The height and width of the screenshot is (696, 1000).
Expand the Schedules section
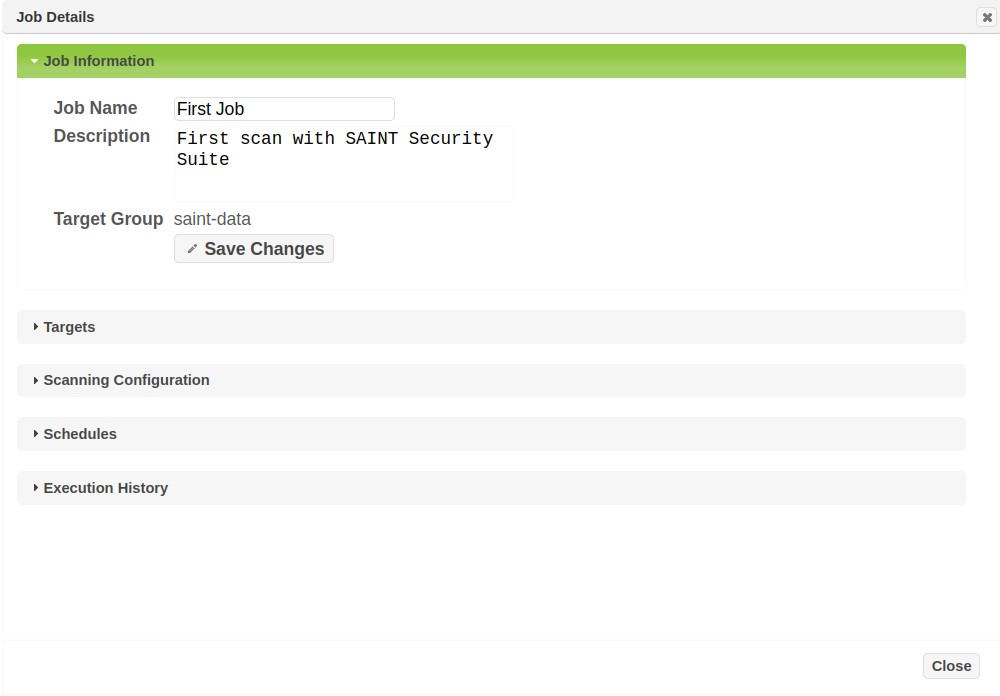click(80, 434)
